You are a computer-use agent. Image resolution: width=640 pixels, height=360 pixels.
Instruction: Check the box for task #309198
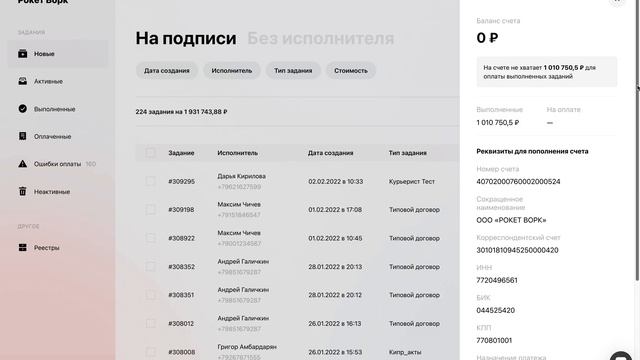[x=150, y=209]
